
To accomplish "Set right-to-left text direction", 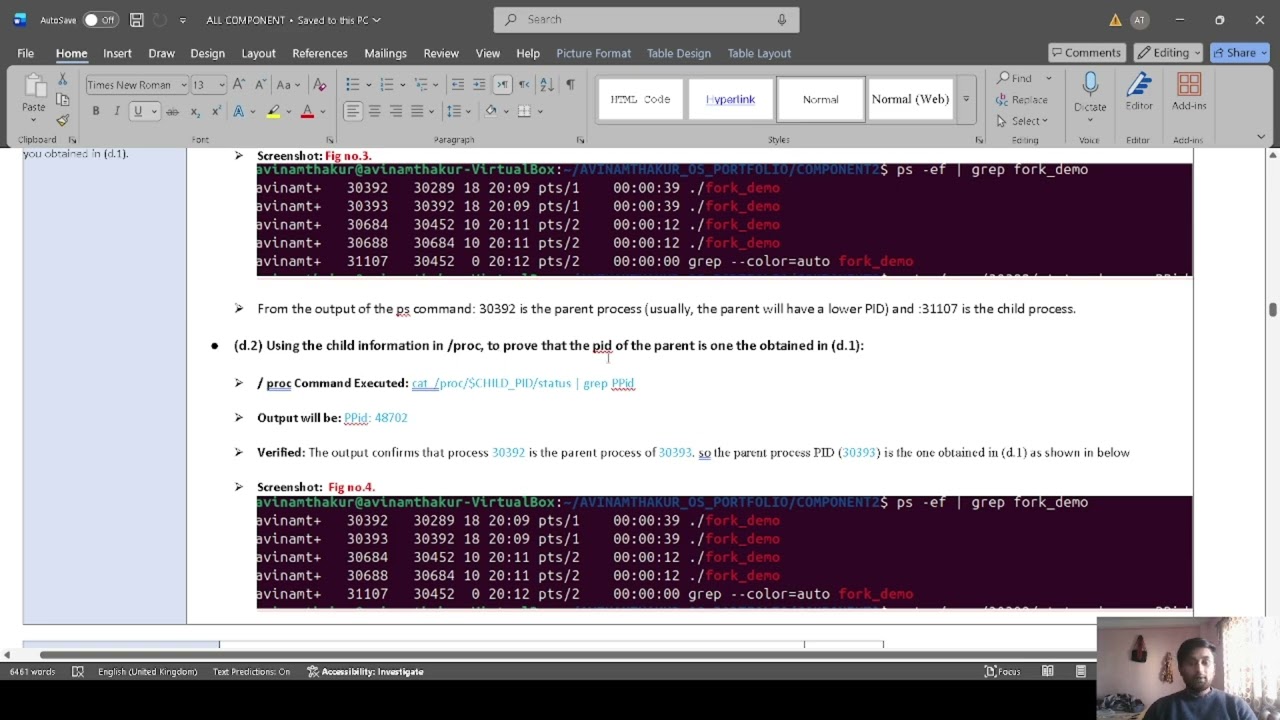I will point(524,85).
